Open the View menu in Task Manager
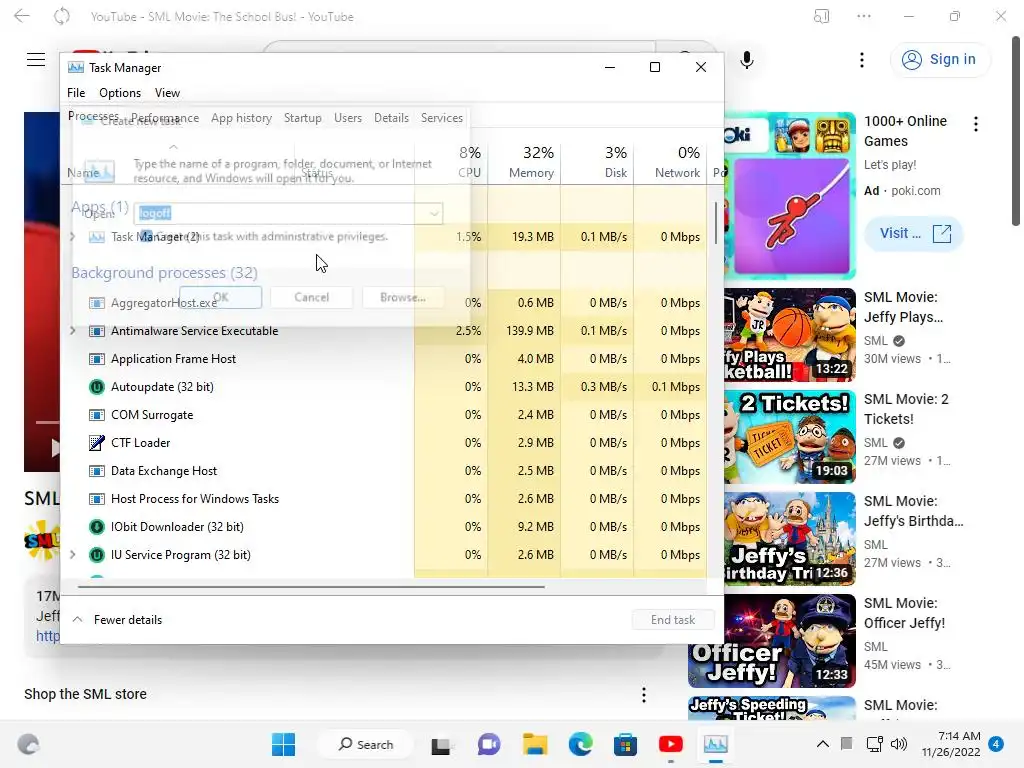The height and width of the screenshot is (768, 1024). point(167,93)
